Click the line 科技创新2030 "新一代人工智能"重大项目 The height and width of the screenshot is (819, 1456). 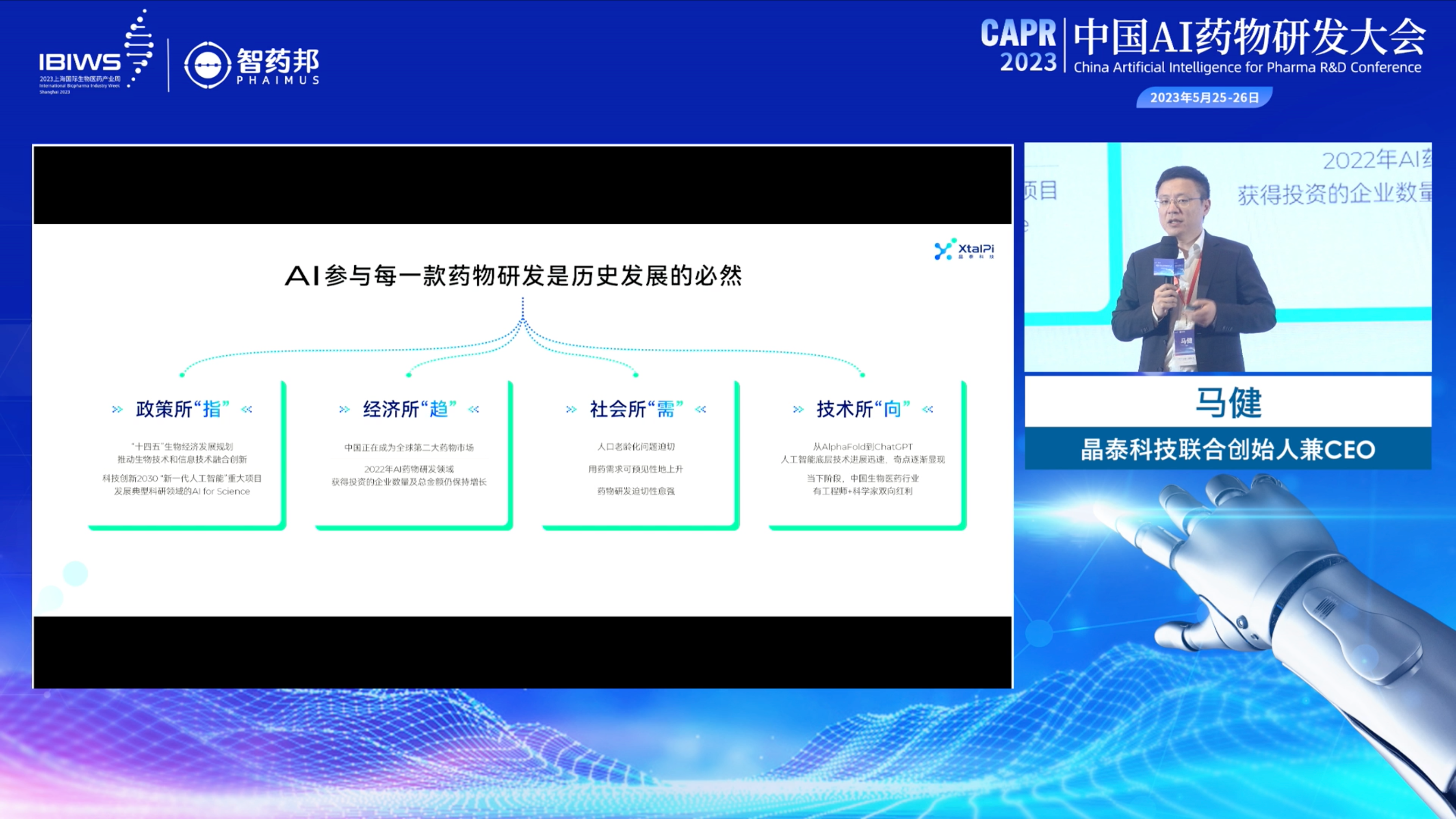tap(182, 478)
